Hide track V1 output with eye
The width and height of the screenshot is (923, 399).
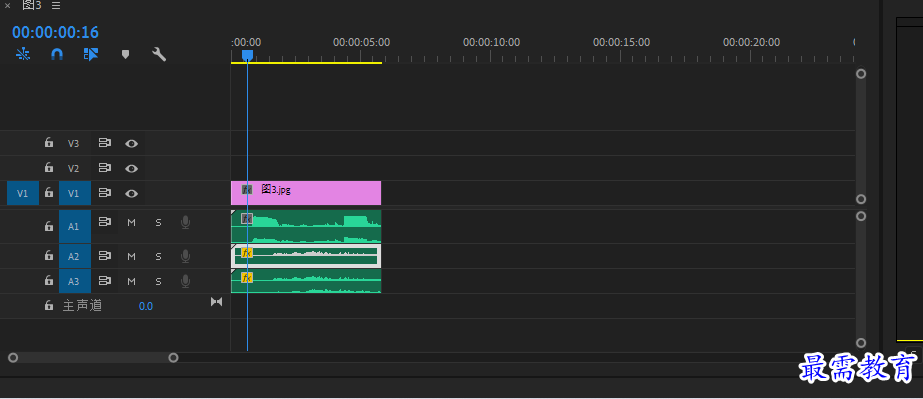click(132, 193)
